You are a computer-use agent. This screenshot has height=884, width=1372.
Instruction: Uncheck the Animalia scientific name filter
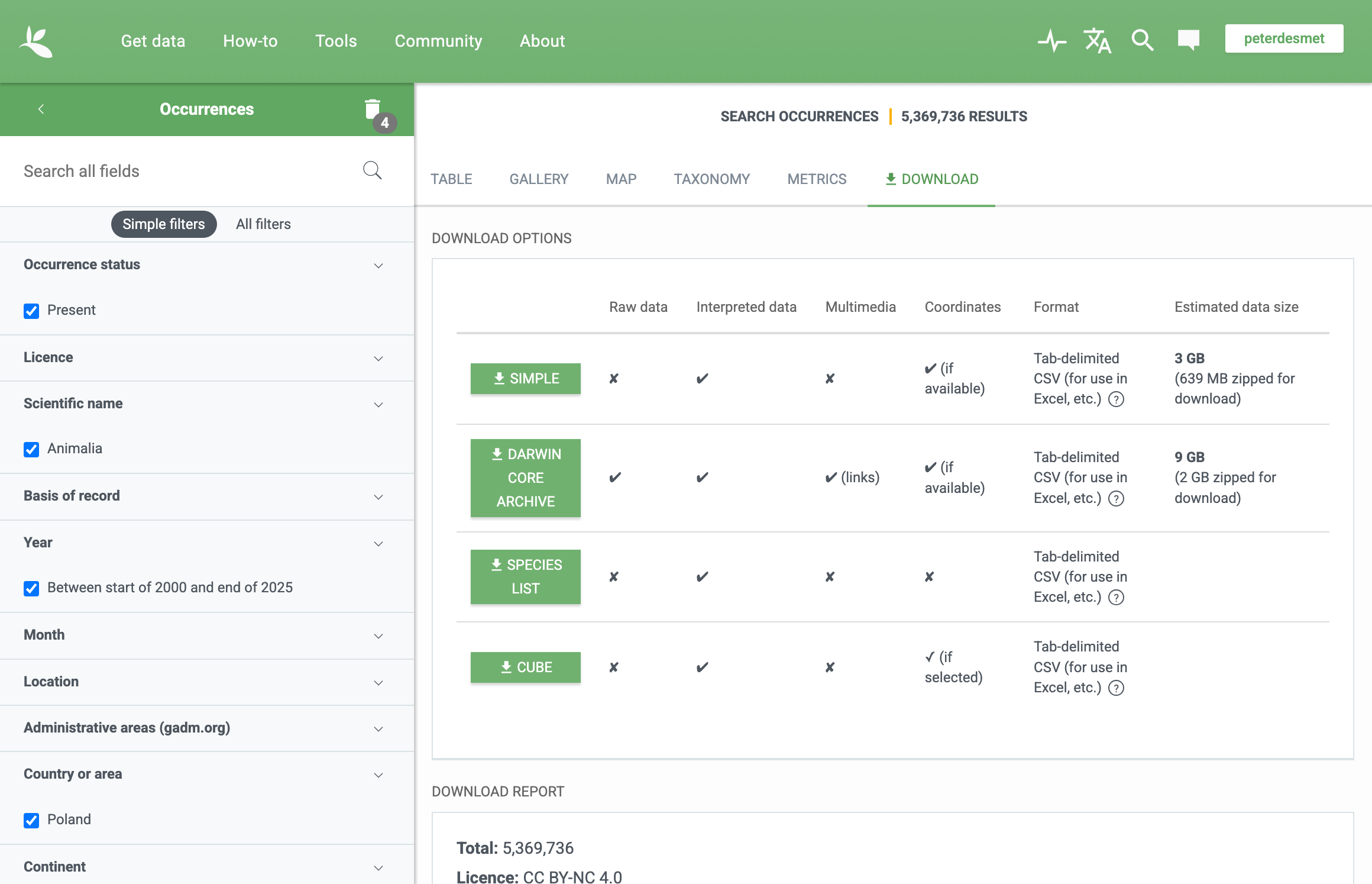[x=31, y=449]
